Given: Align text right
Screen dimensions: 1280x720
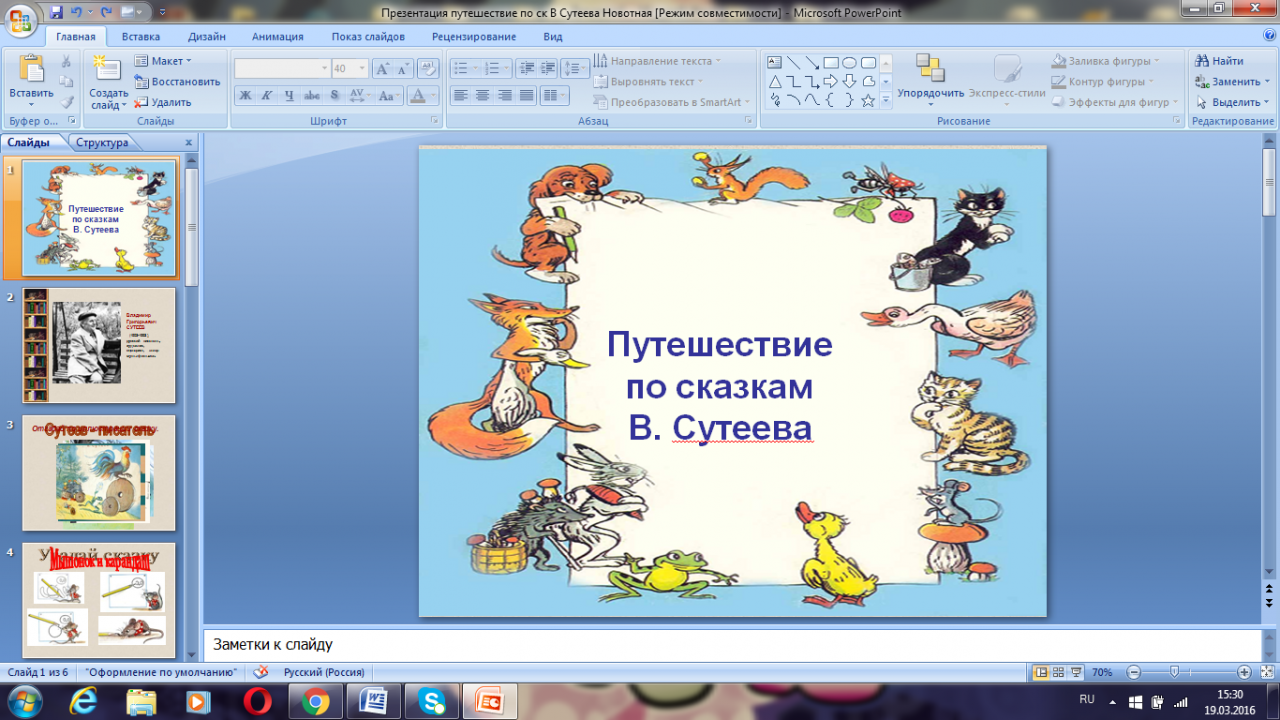Looking at the screenshot, I should click(504, 96).
